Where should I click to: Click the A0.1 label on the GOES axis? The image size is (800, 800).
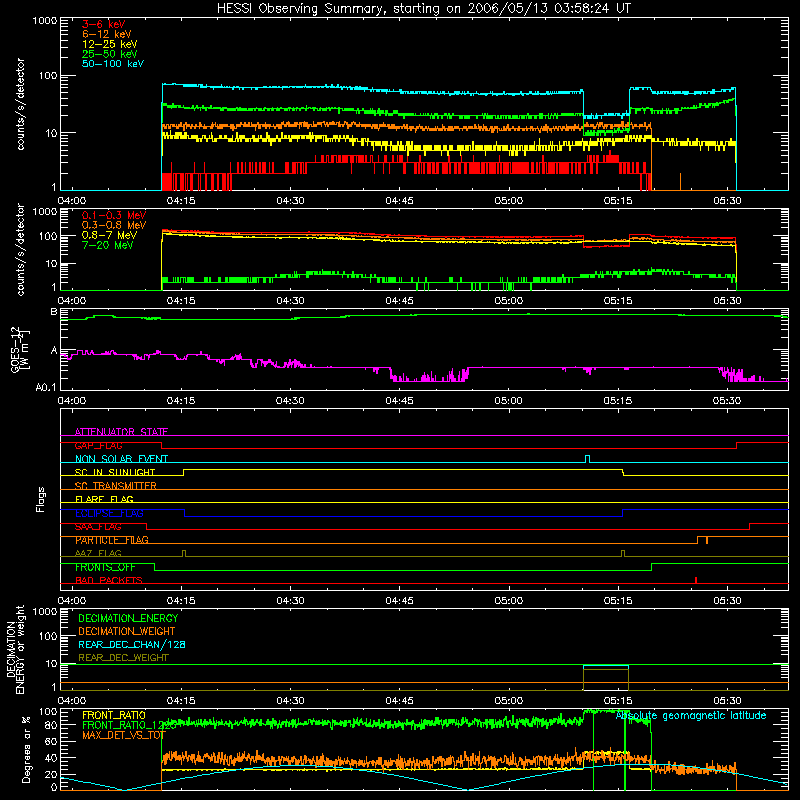coord(46,388)
